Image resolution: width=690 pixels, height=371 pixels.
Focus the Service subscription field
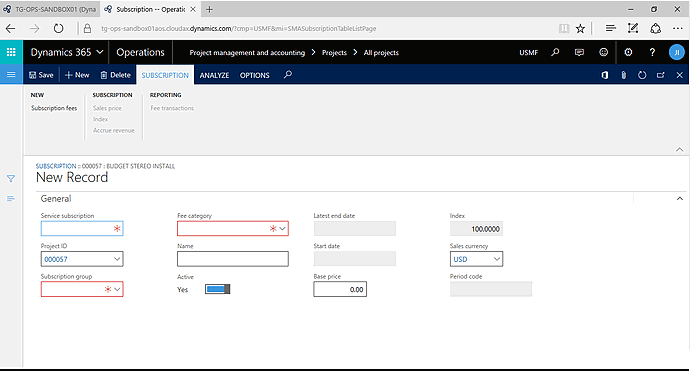pos(82,228)
